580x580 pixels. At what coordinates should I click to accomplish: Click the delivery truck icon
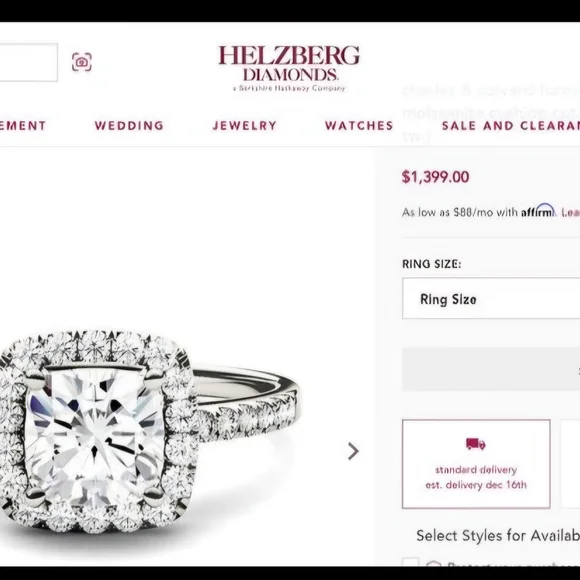click(x=475, y=444)
